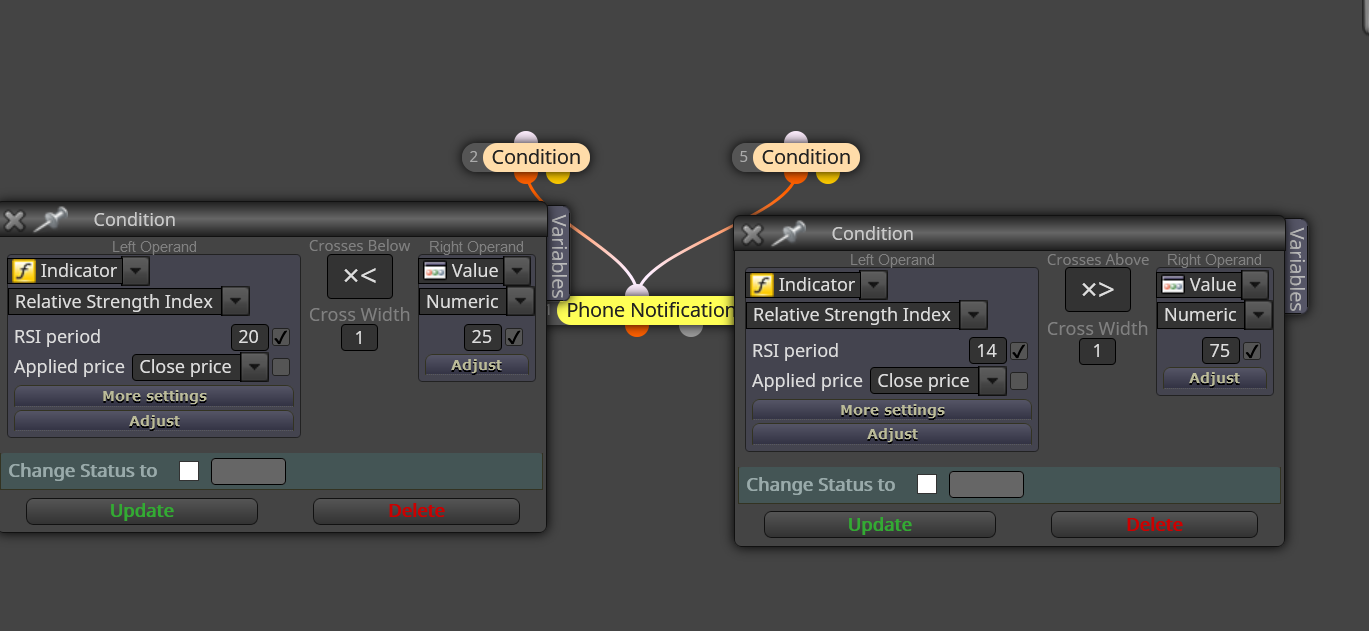Click the value field showing 75
Image resolution: width=1369 pixels, height=631 pixels.
(x=1221, y=351)
